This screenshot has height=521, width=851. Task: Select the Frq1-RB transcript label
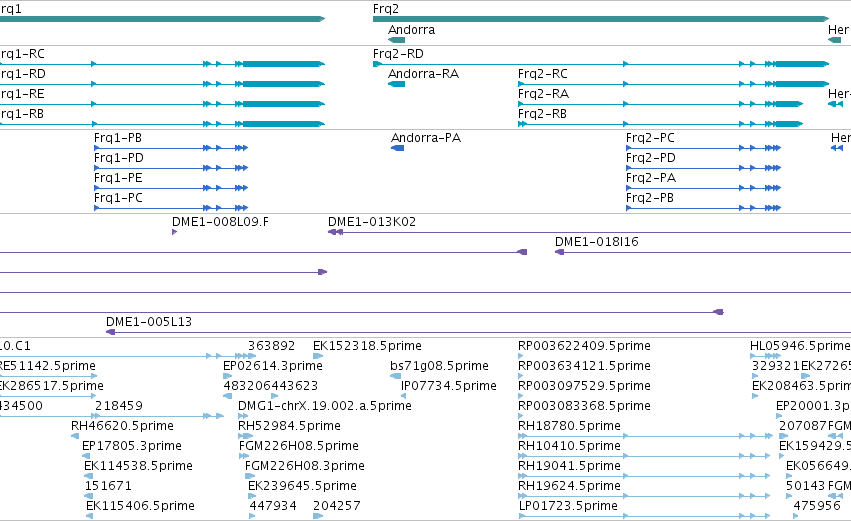click(22, 114)
